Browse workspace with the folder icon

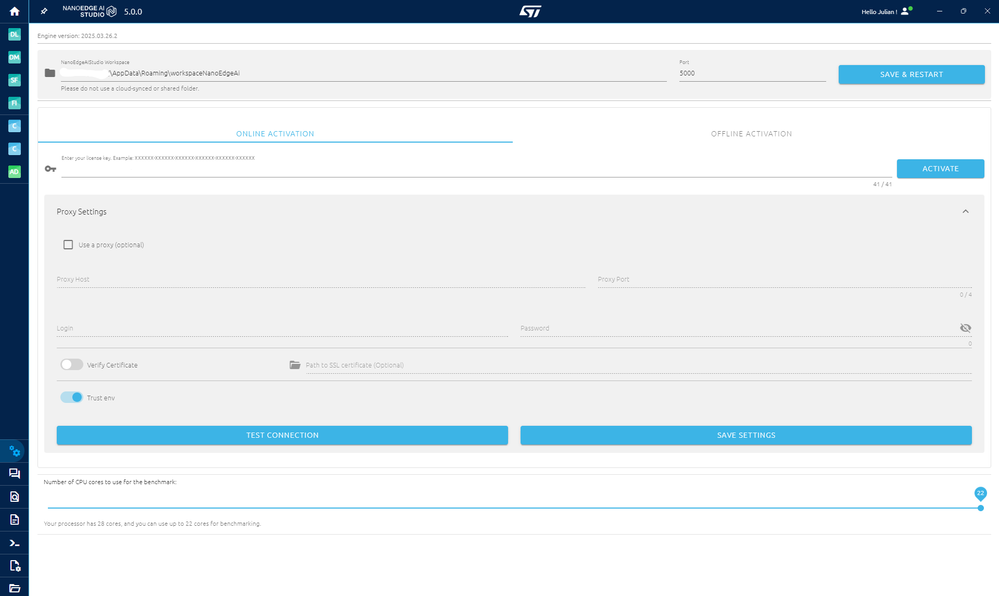click(x=50, y=73)
